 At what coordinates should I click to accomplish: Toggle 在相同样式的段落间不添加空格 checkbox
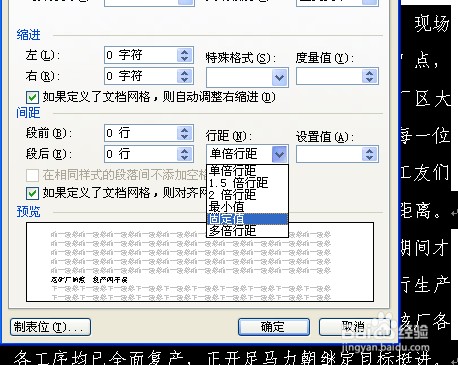coord(32,175)
